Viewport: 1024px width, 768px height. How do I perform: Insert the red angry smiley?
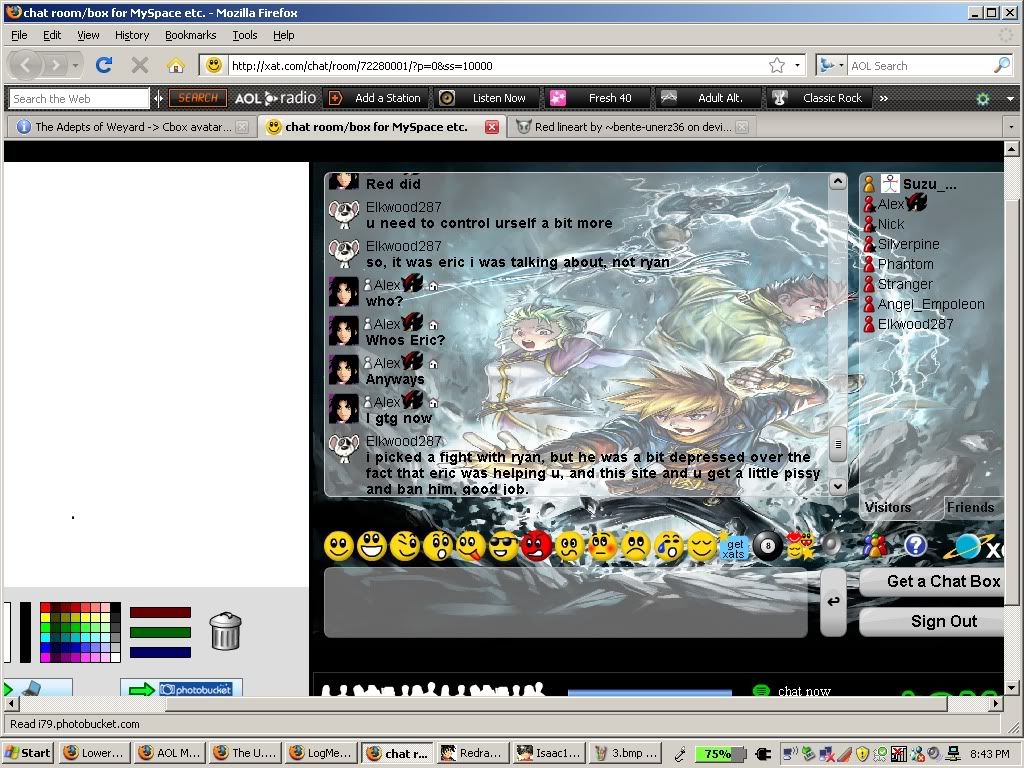[x=537, y=546]
